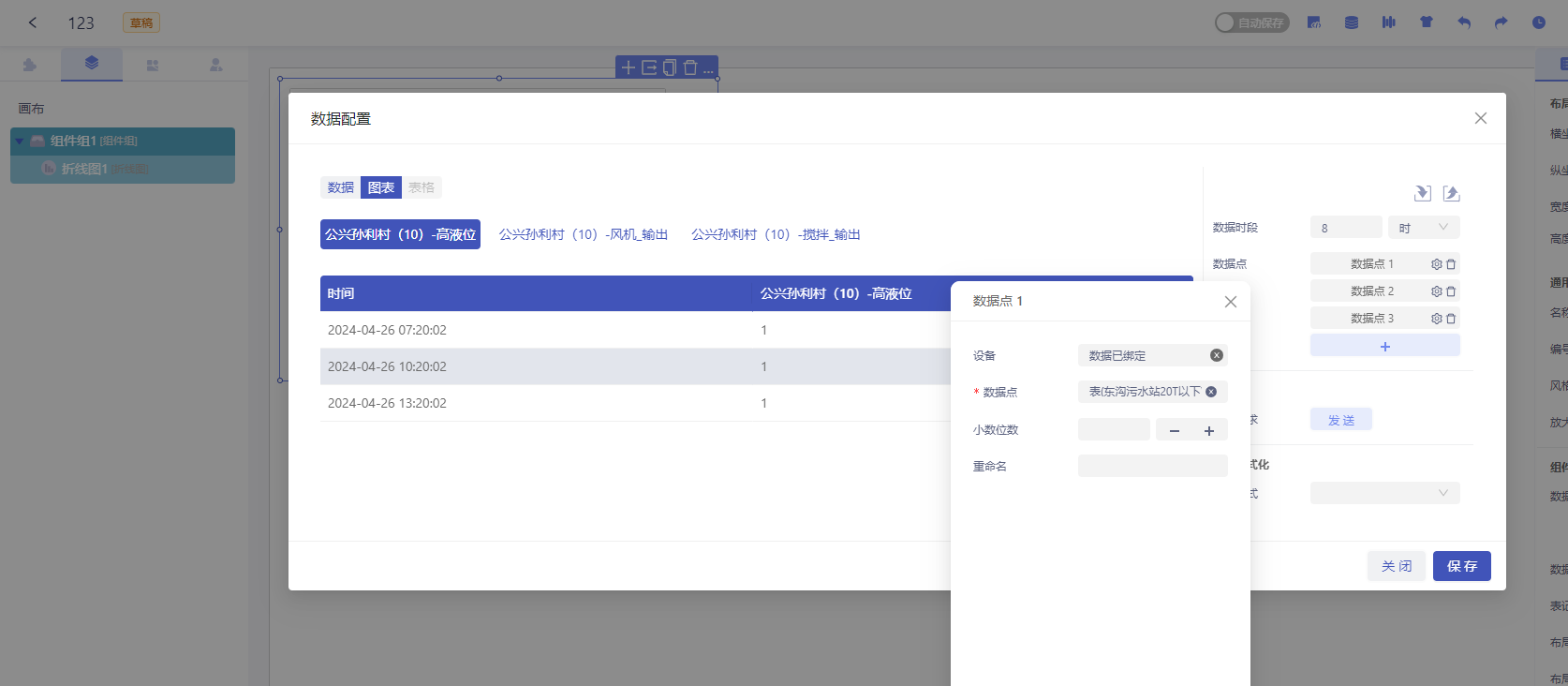Click the 数据时段 value field showing 8

[1346, 228]
